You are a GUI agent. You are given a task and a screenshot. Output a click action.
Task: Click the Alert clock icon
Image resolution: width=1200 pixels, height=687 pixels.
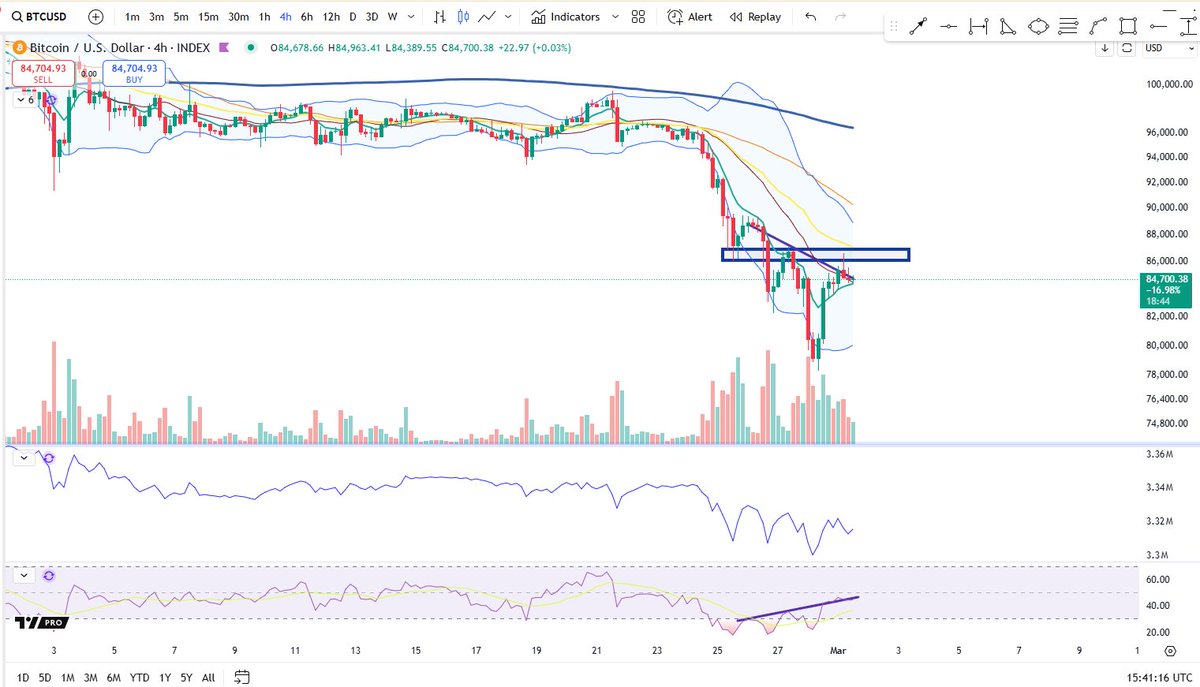(x=675, y=17)
